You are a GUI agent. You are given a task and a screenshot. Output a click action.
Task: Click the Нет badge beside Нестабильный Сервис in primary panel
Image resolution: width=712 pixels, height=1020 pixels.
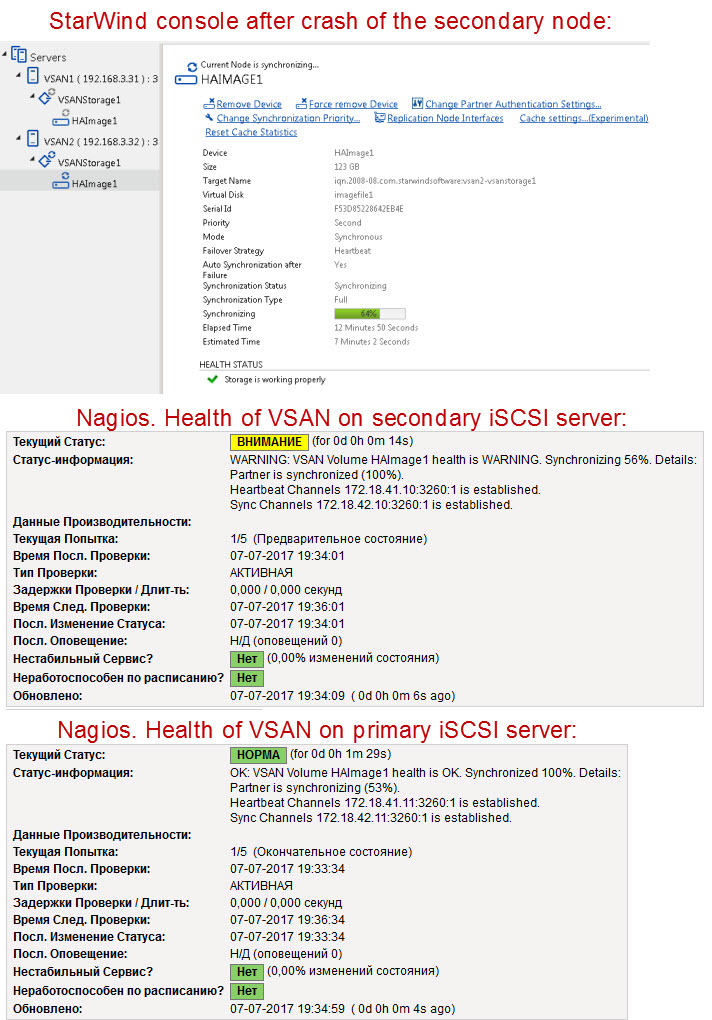pos(247,972)
